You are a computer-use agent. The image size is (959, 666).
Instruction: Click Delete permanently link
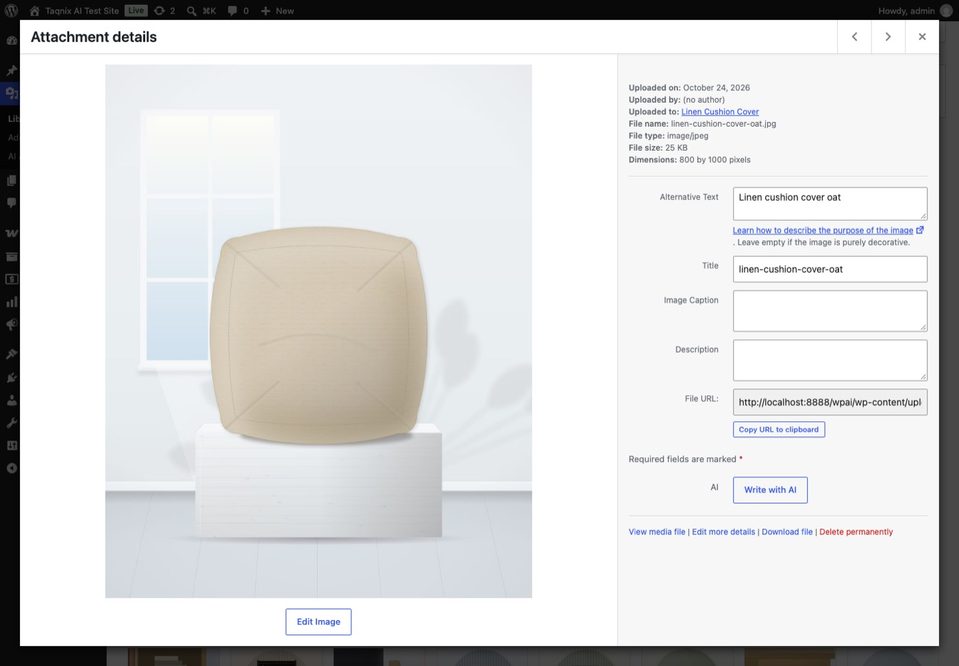pos(856,532)
